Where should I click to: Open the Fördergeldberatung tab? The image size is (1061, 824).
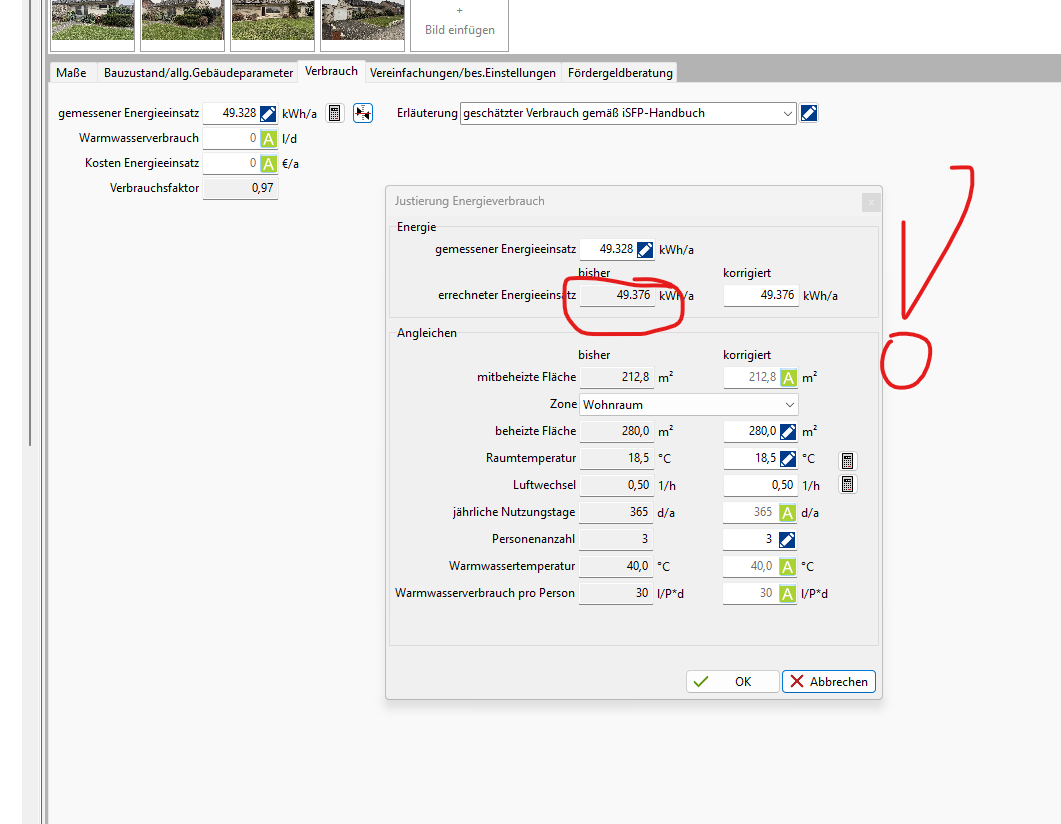tap(620, 73)
